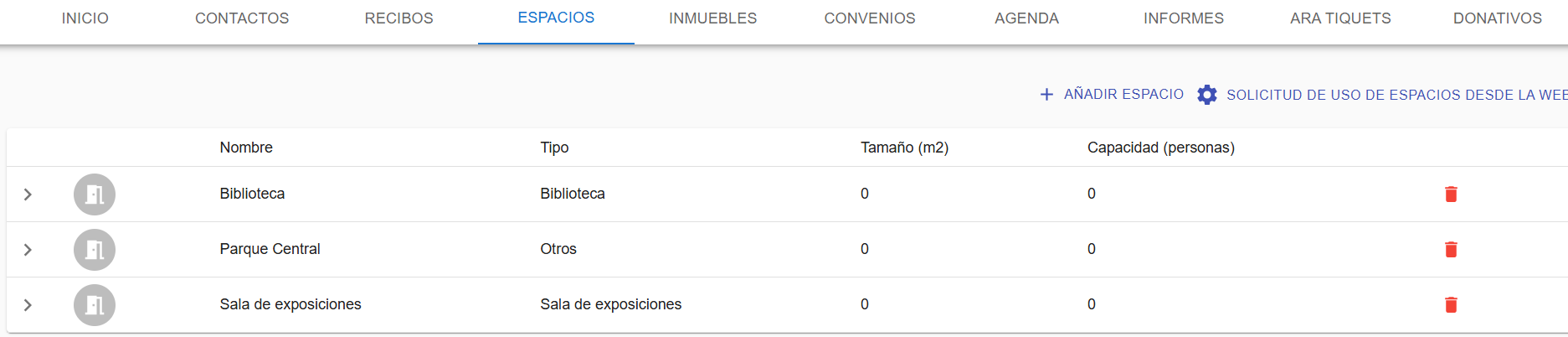Go to the AGENDA tab
Screen dimensions: 1568x337
[1026, 18]
